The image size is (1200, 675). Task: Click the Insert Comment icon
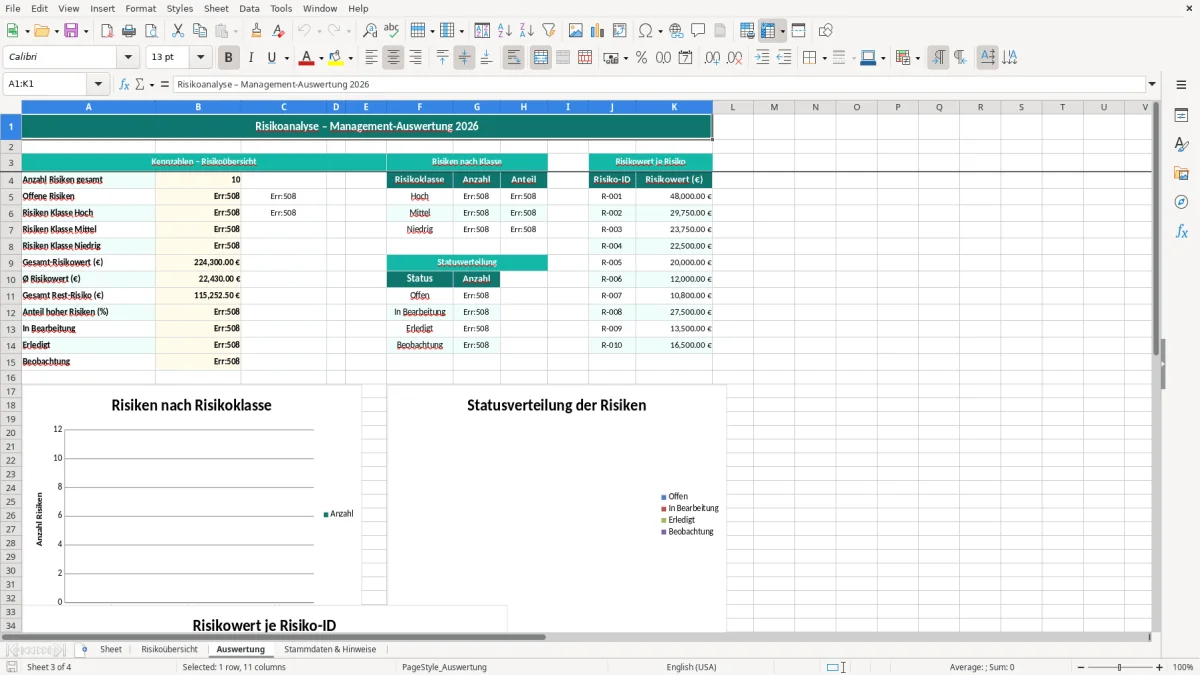click(x=698, y=31)
